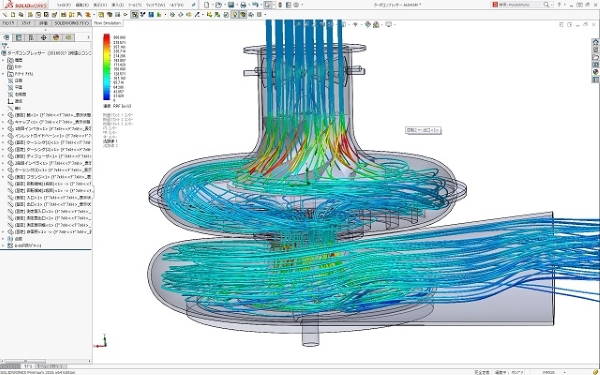Click the 出口<1> tooltip label in viewport
Image resolution: width=600 pixels, height=375 pixels.
click(x=423, y=130)
